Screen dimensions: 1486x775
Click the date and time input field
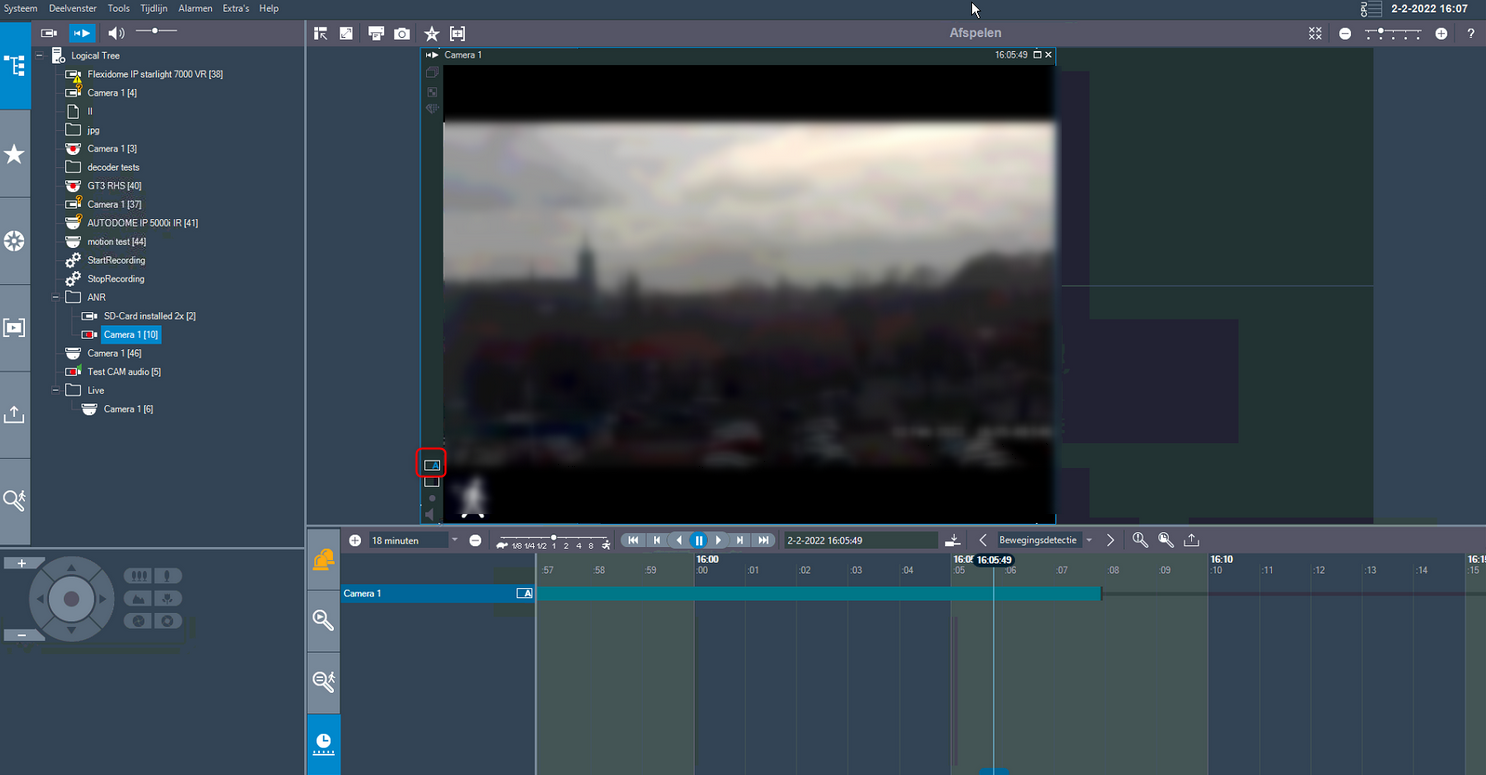click(x=860, y=540)
